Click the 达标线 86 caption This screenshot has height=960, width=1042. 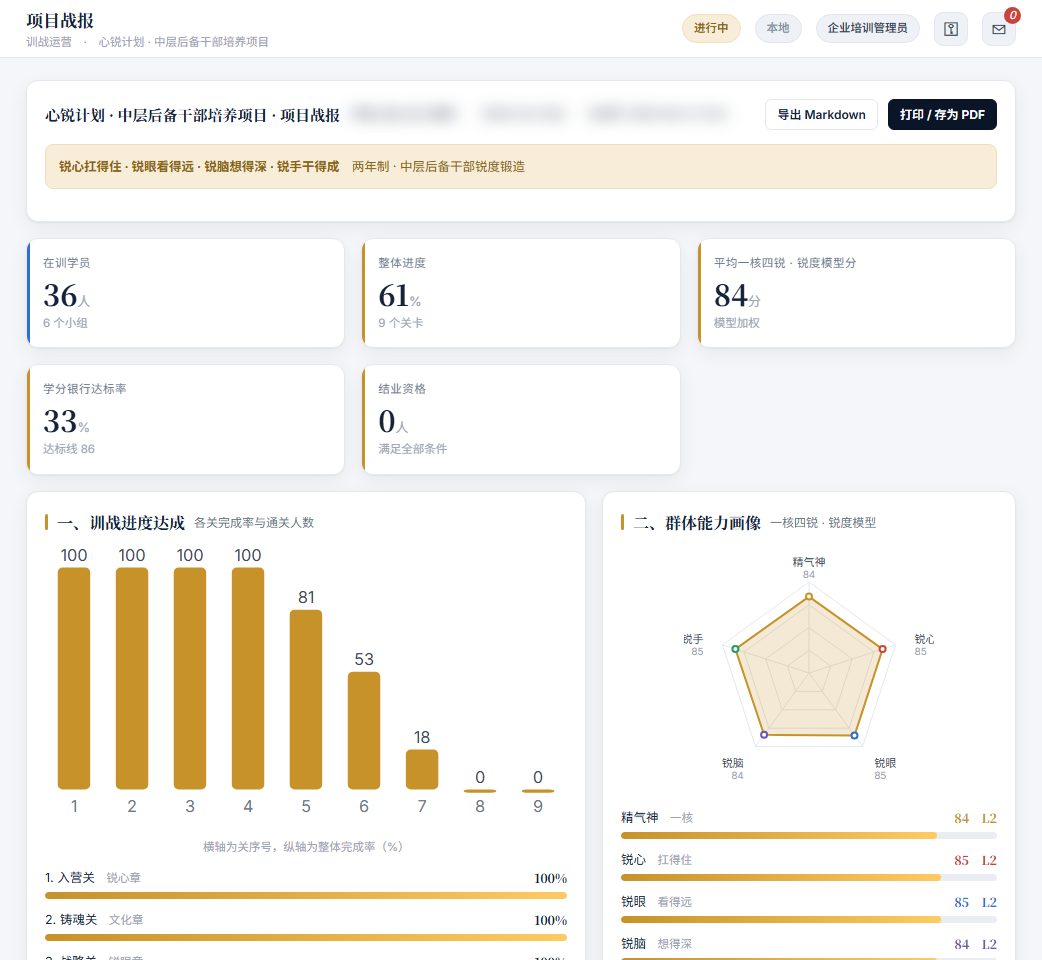(69, 449)
